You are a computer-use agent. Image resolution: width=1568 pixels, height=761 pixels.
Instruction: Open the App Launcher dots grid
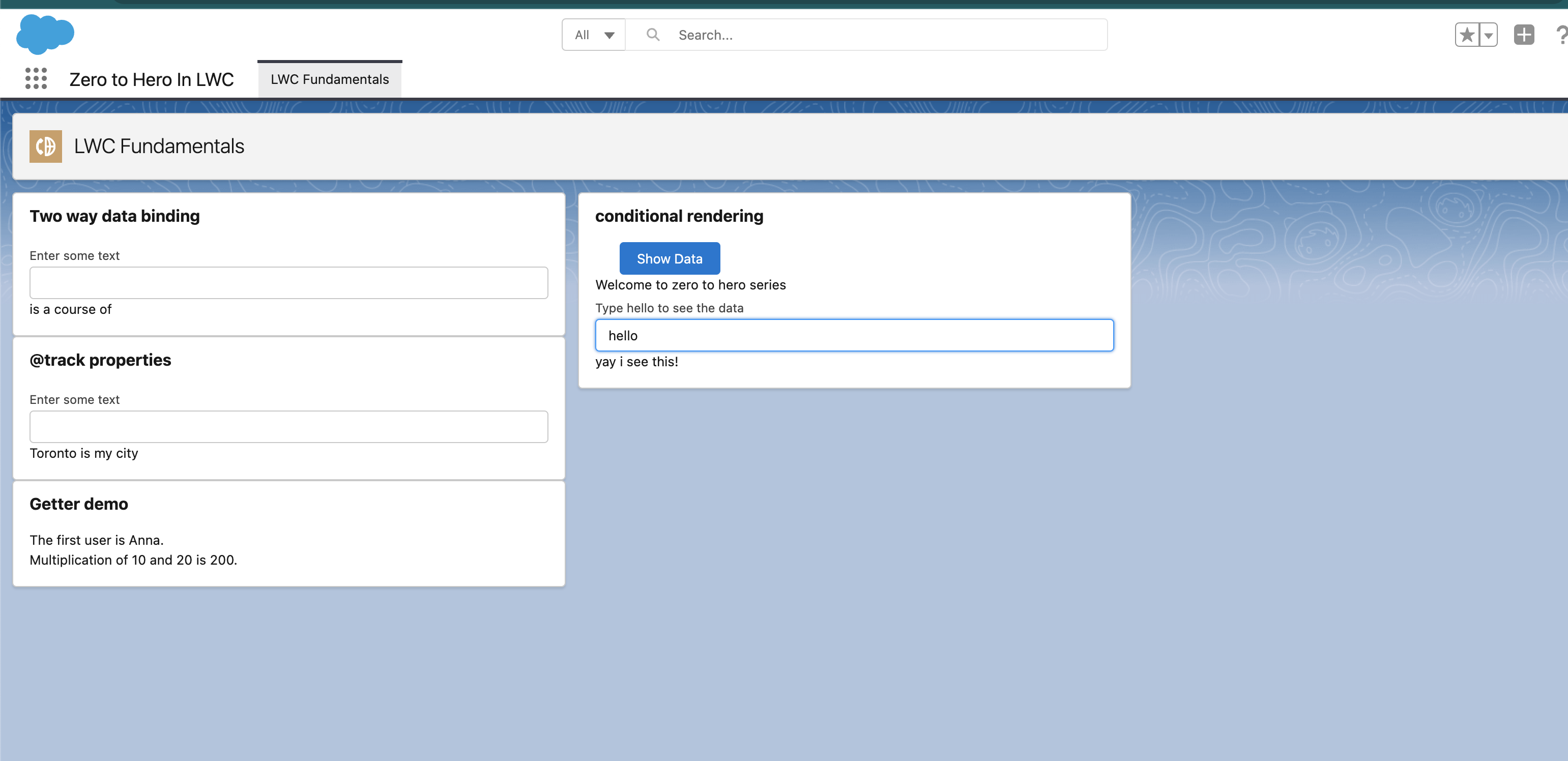pos(36,78)
